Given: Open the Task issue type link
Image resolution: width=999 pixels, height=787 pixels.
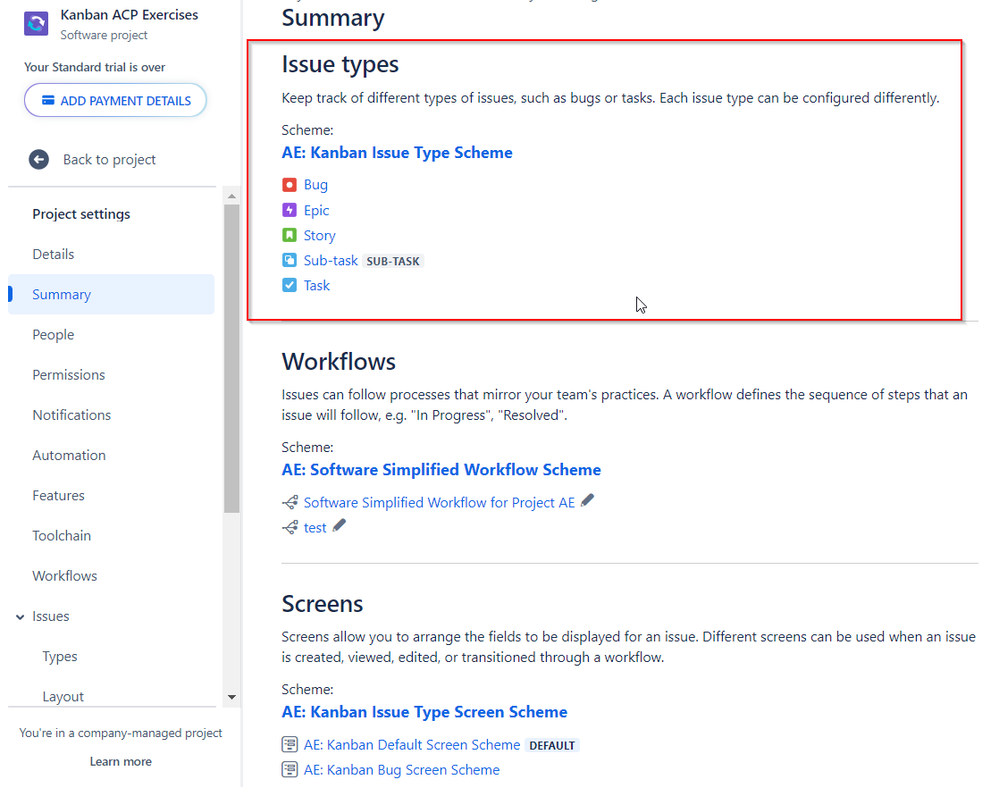Looking at the screenshot, I should (x=317, y=285).
